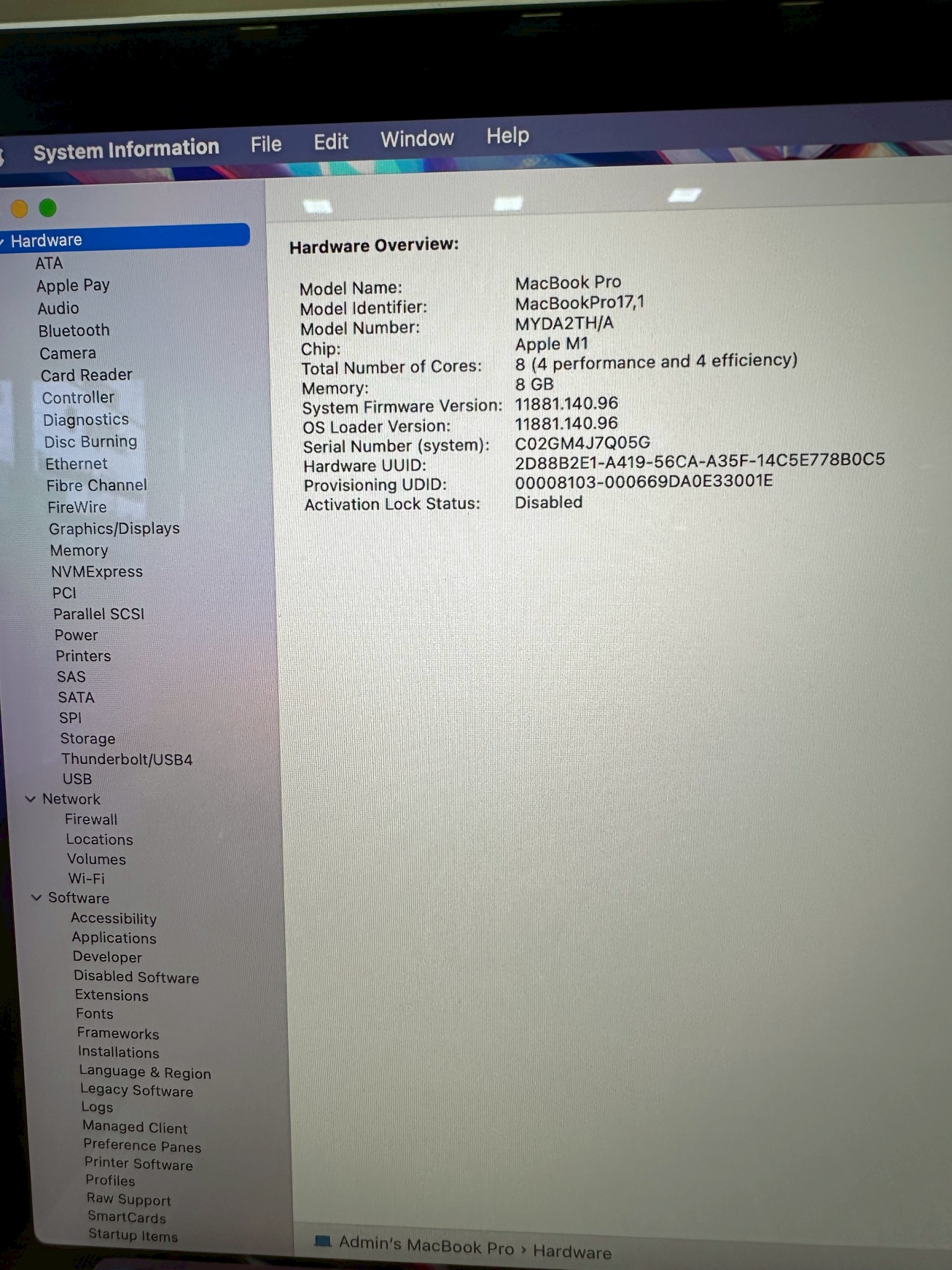Select Apple Pay in the sidebar
This screenshot has width=952, height=1270.
(73, 286)
